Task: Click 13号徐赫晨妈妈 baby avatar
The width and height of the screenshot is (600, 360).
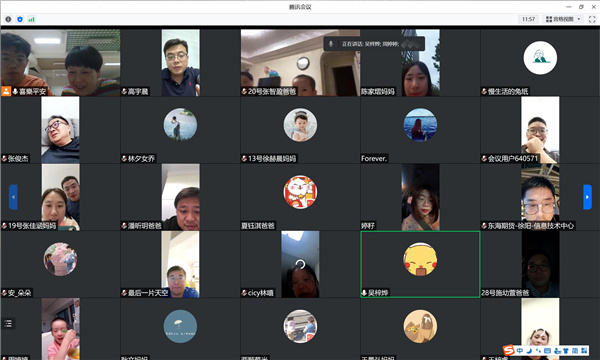Action: (300, 125)
